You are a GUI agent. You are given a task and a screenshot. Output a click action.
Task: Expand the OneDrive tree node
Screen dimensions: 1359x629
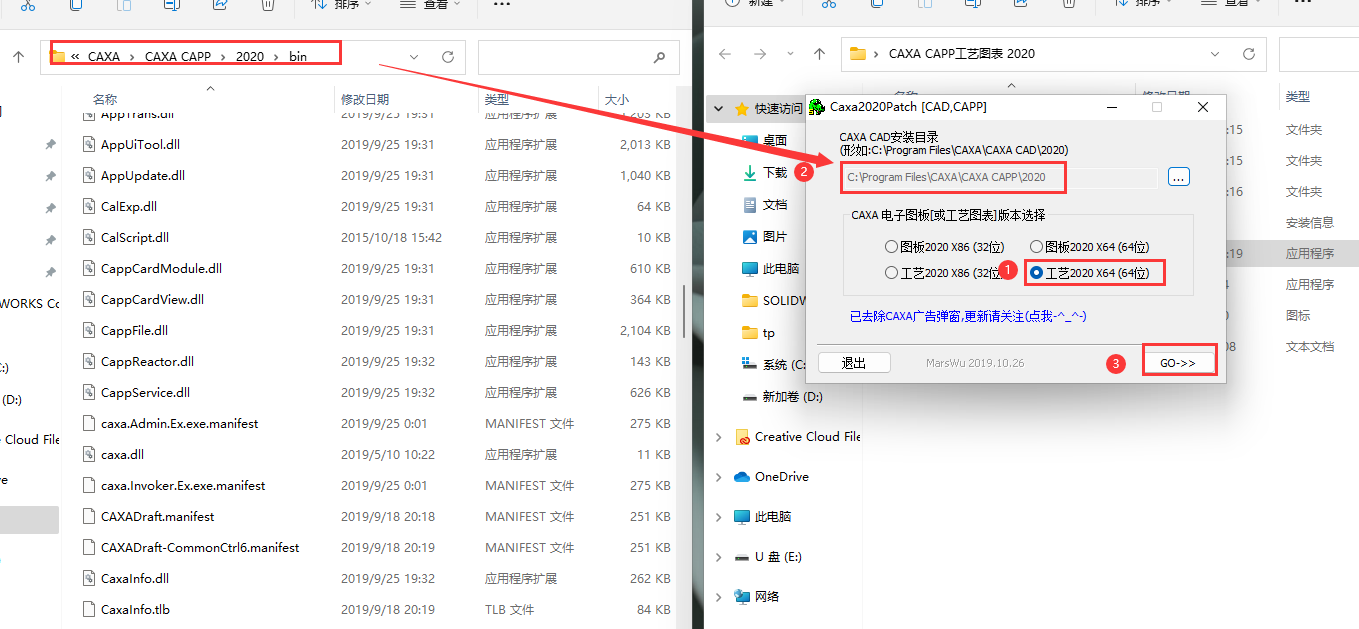(719, 476)
